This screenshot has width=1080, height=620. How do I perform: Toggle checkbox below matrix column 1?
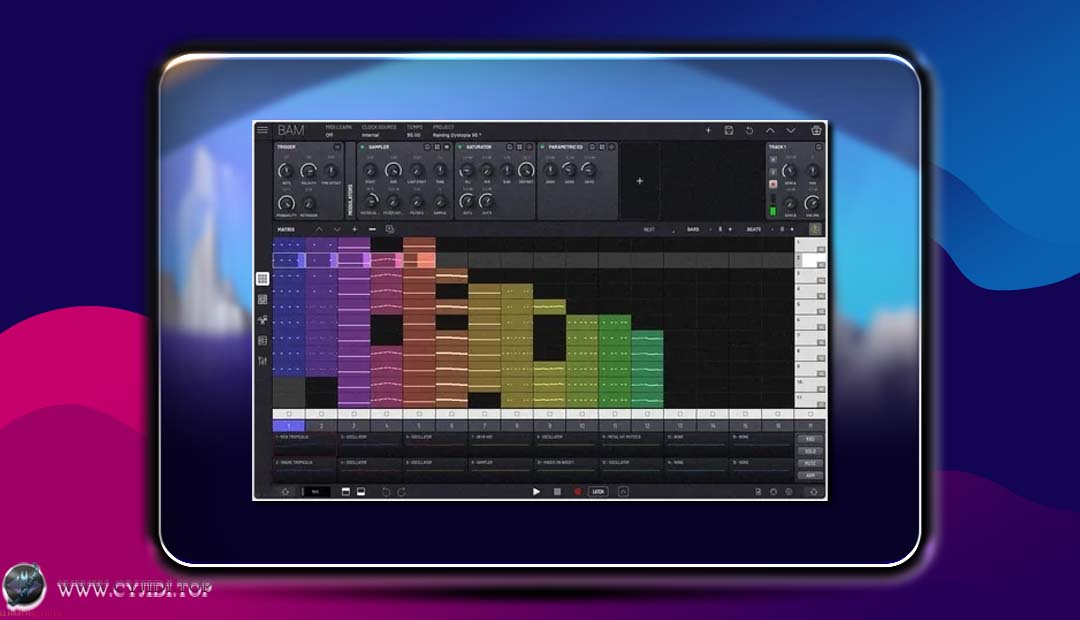tap(289, 414)
